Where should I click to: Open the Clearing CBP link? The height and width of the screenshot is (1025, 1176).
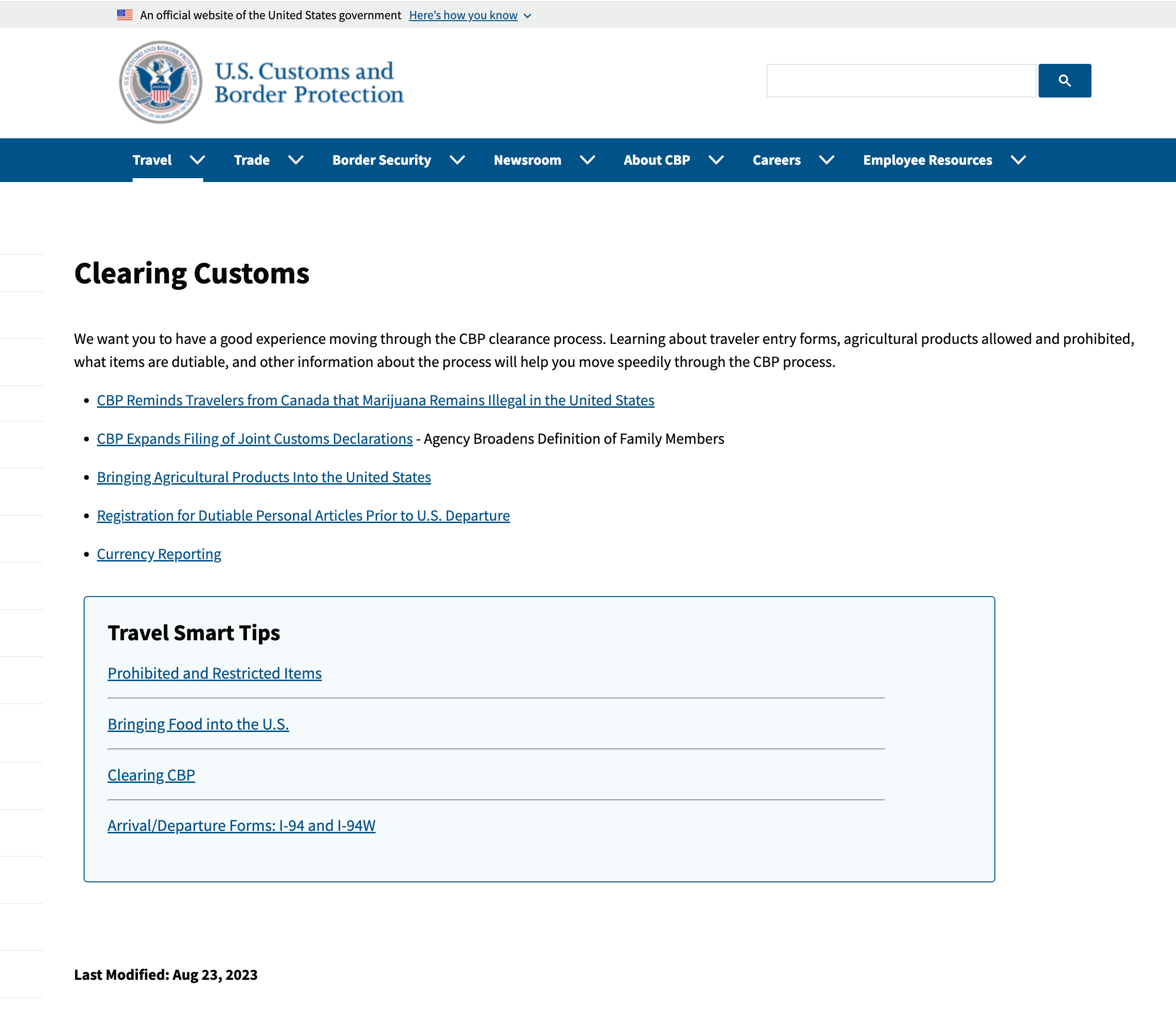click(151, 775)
